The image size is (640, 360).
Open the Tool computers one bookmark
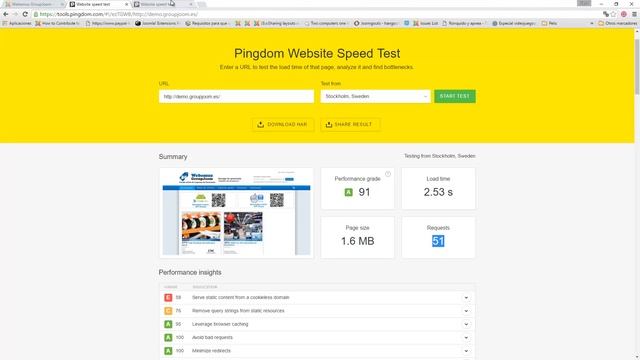(326, 24)
